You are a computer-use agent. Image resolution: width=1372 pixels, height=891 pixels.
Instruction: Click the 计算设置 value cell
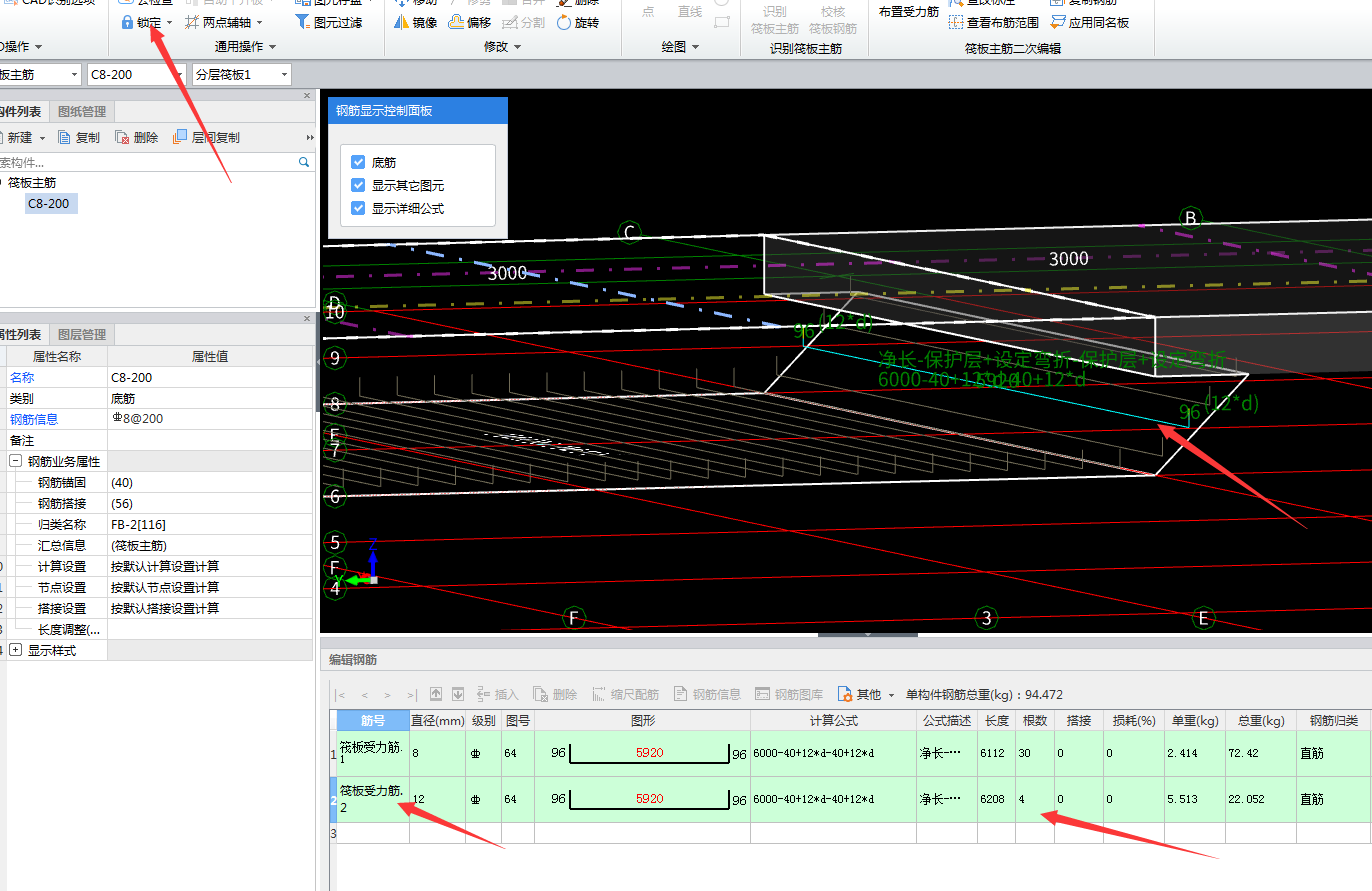coord(210,566)
